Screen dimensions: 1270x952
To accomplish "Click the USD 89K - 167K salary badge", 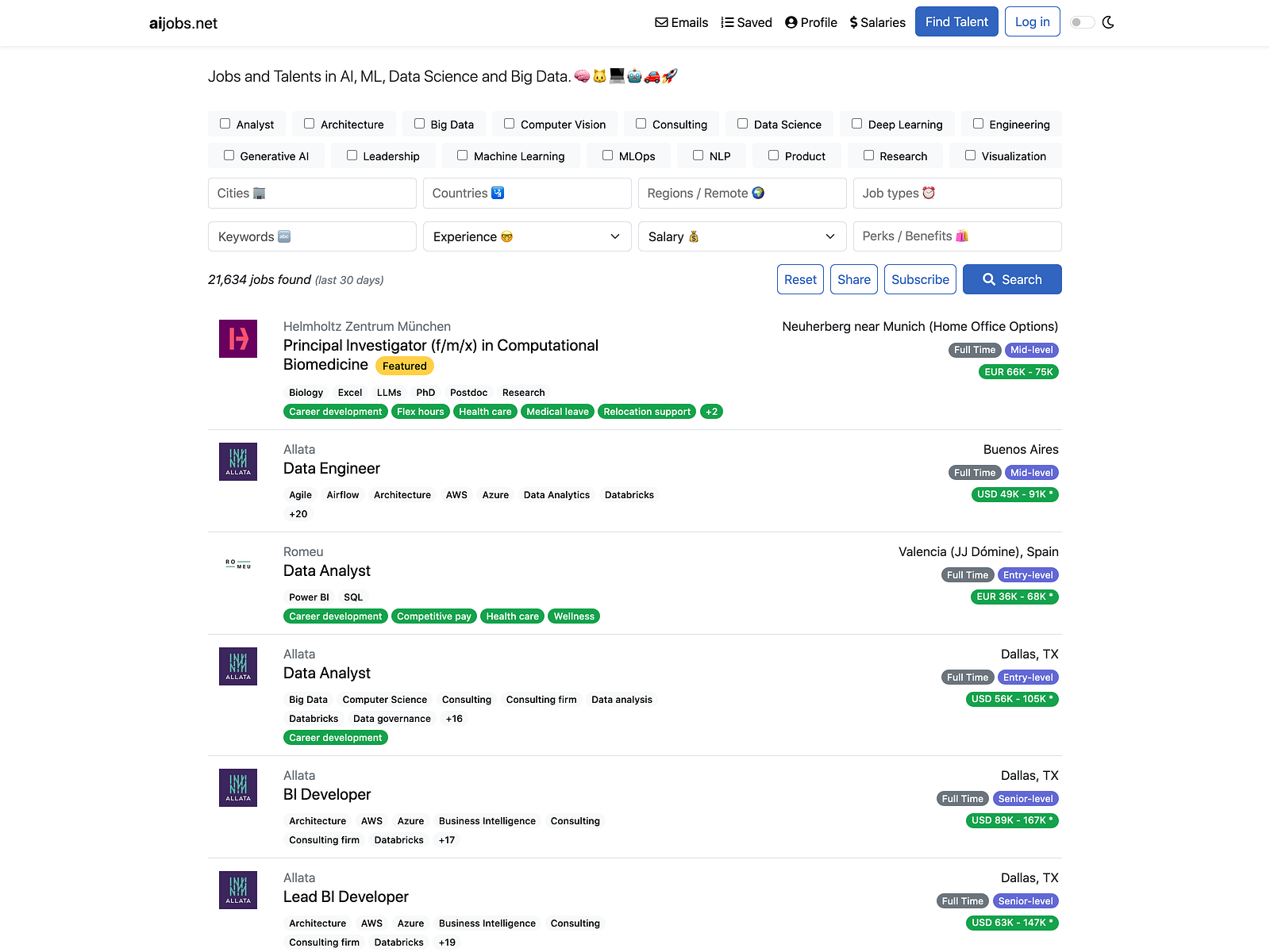I will point(1012,820).
